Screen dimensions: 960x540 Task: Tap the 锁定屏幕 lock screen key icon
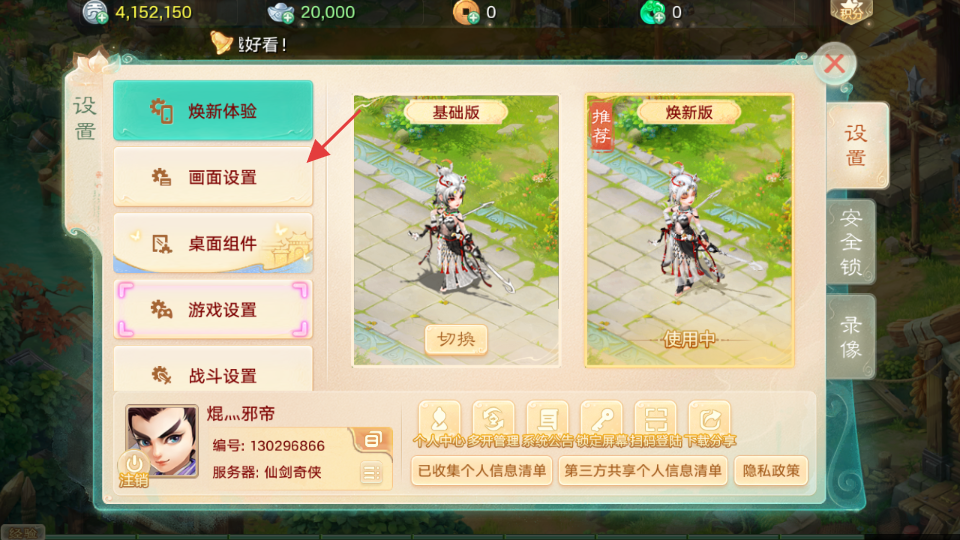[601, 420]
